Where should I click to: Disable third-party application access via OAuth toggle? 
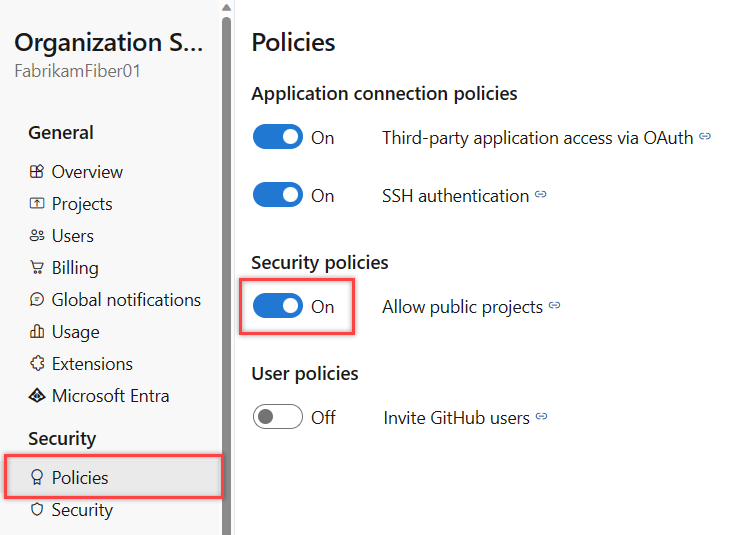(277, 138)
